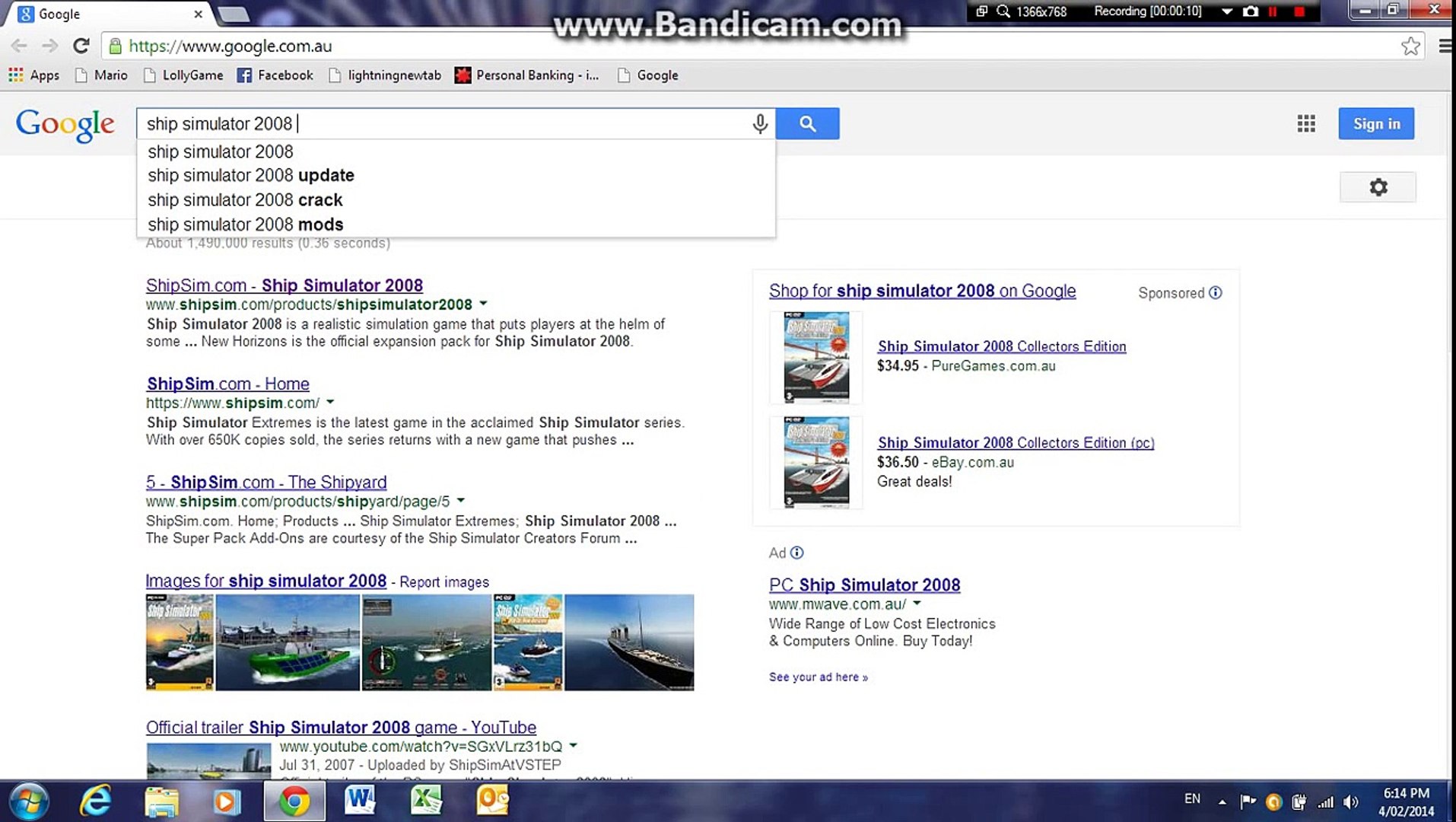
Task: Open the YouTube trailer video thumbnail
Action: click(x=208, y=760)
